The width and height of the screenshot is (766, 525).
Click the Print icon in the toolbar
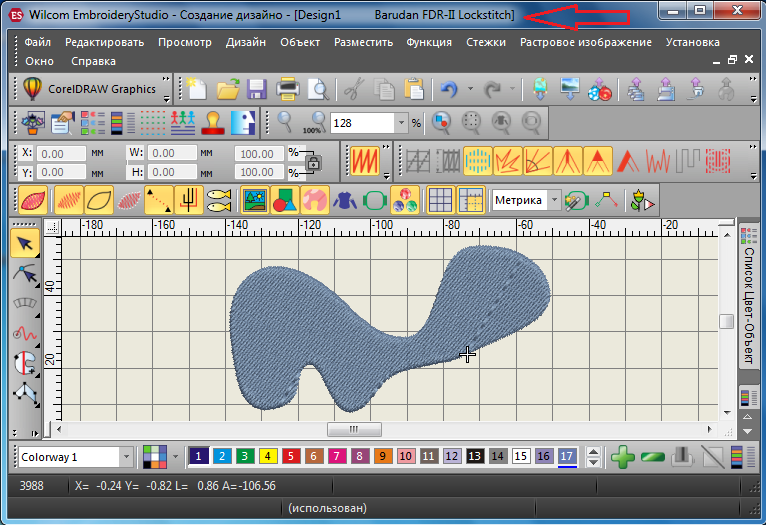click(288, 89)
